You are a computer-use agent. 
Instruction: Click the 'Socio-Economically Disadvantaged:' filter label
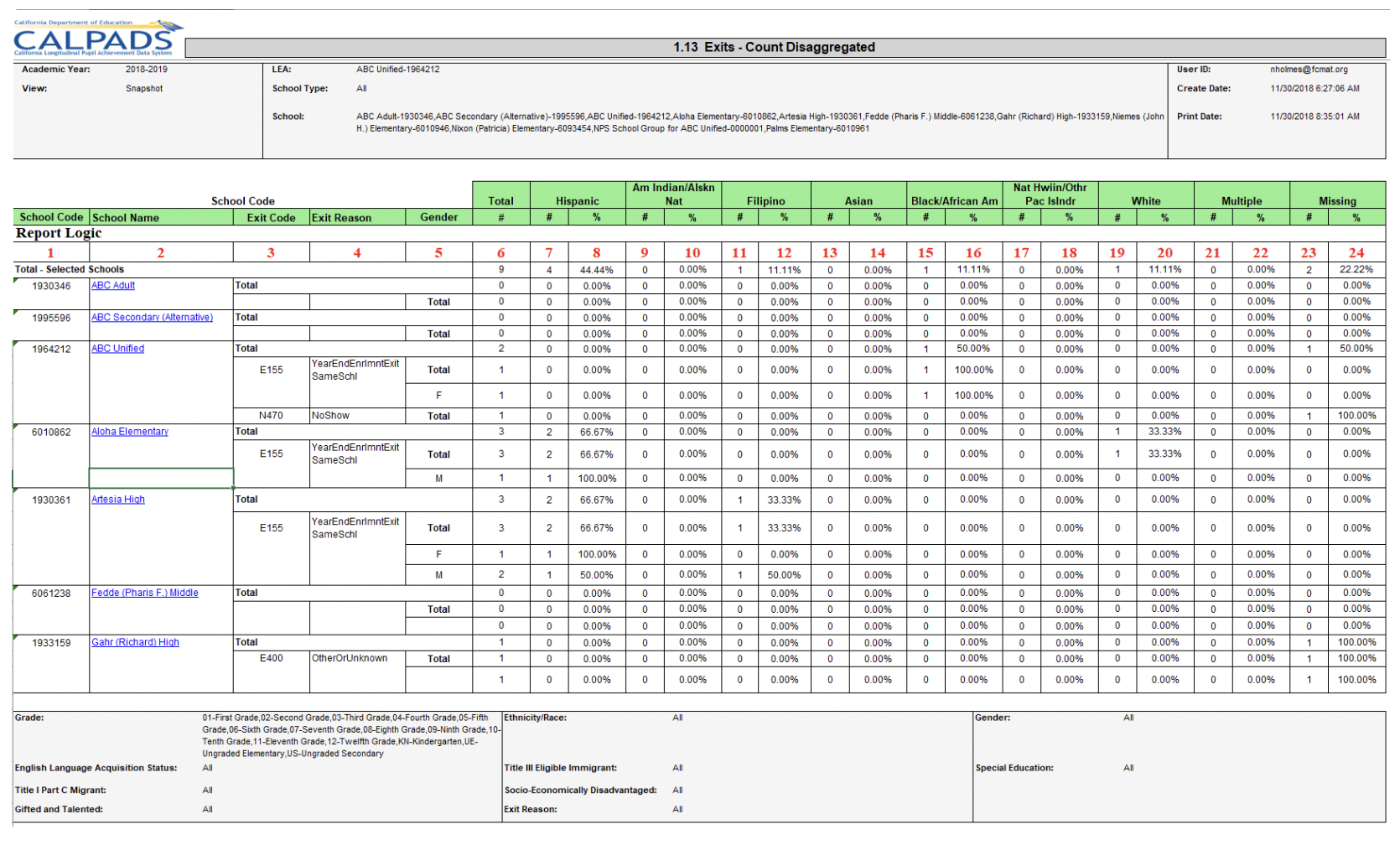580,791
